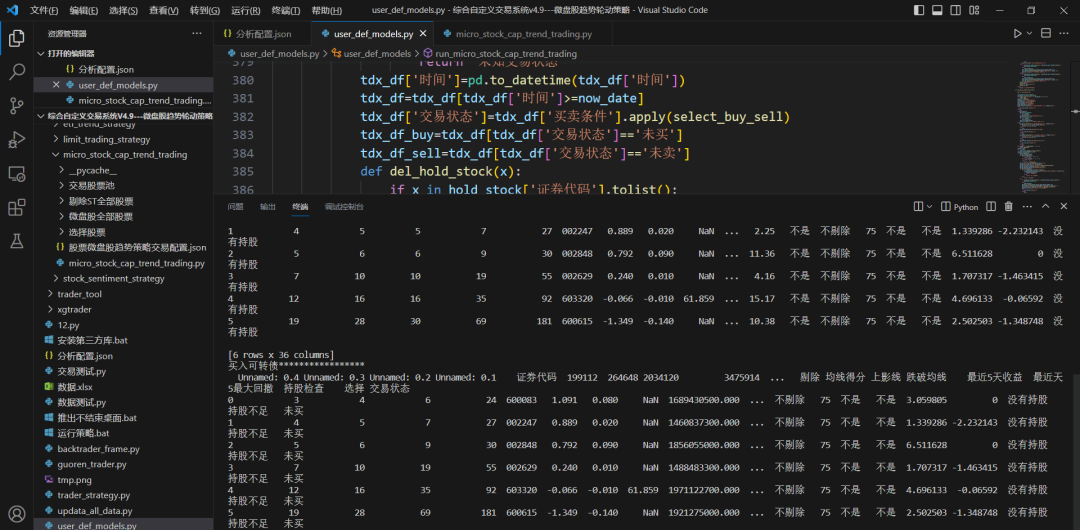The image size is (1080, 530).
Task: Open the 转到(G) menu
Action: [x=205, y=10]
